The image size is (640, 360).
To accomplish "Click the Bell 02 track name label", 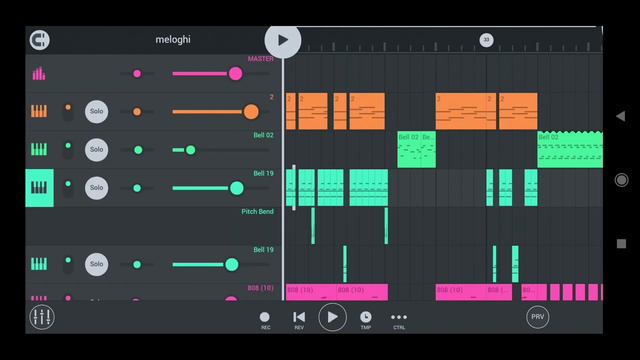I will pos(263,135).
